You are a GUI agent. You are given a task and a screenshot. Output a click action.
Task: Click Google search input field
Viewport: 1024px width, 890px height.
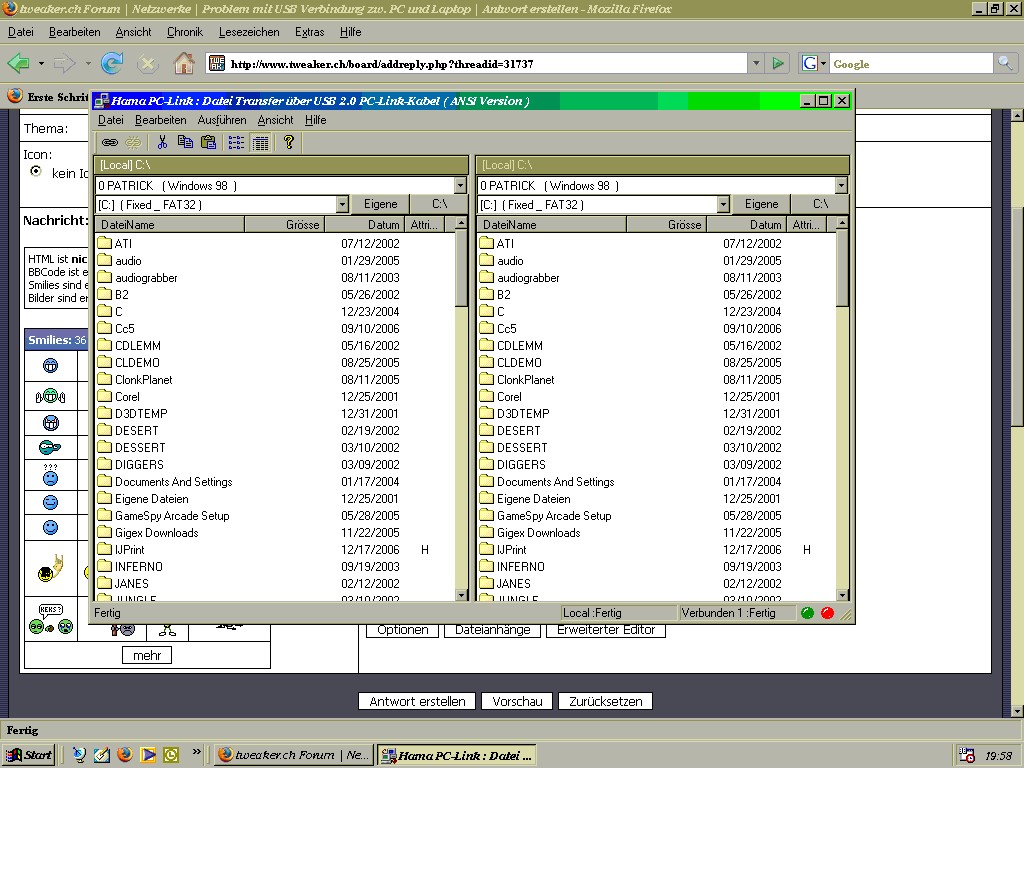point(911,63)
